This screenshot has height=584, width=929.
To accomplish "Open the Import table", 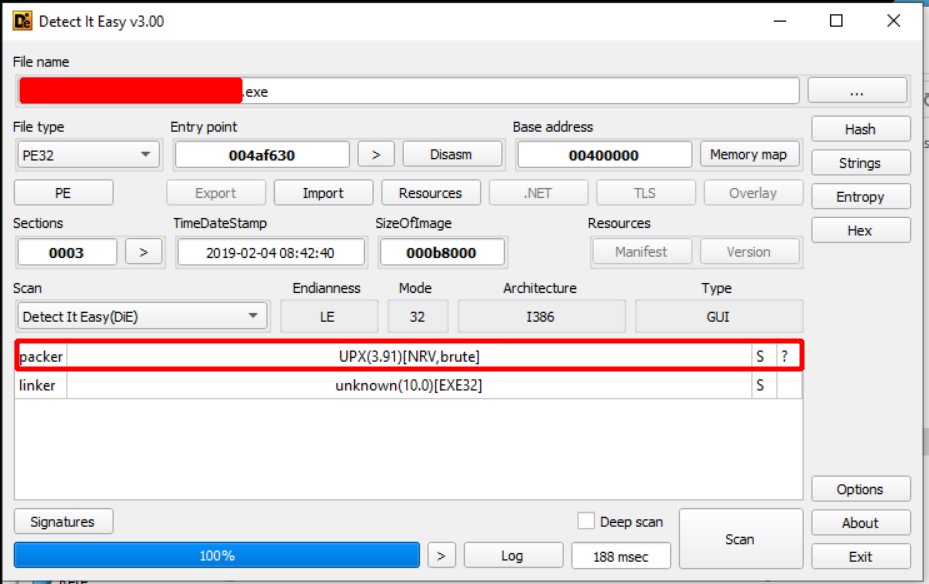I will (x=323, y=193).
